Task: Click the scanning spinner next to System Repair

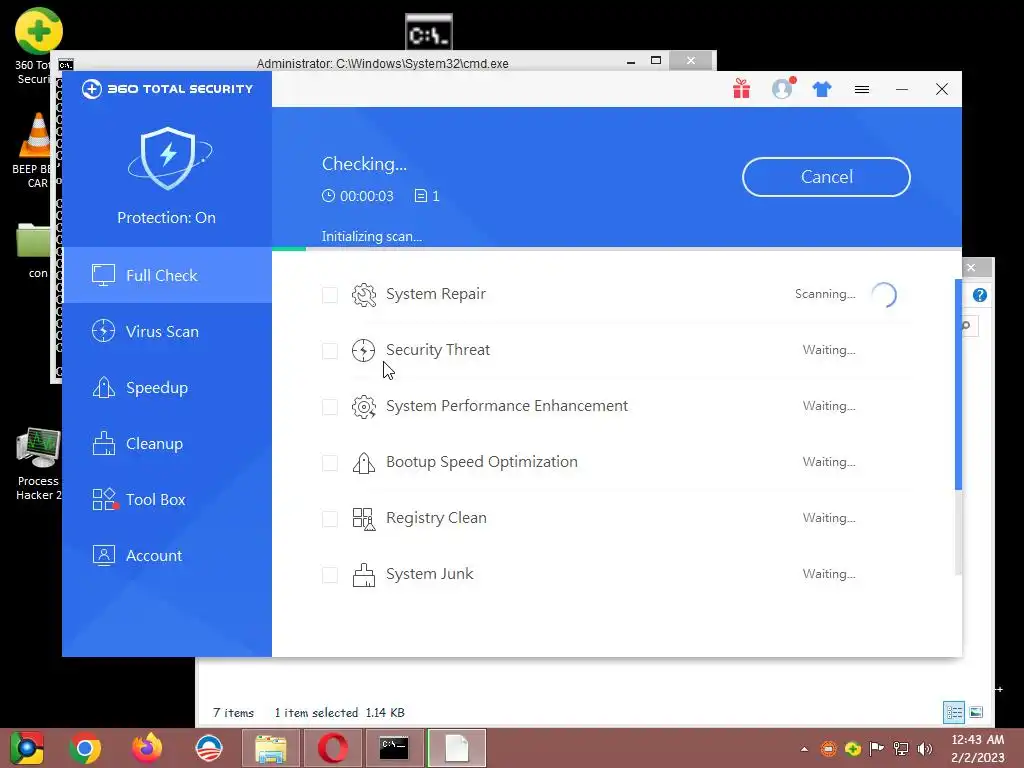Action: pos(884,295)
